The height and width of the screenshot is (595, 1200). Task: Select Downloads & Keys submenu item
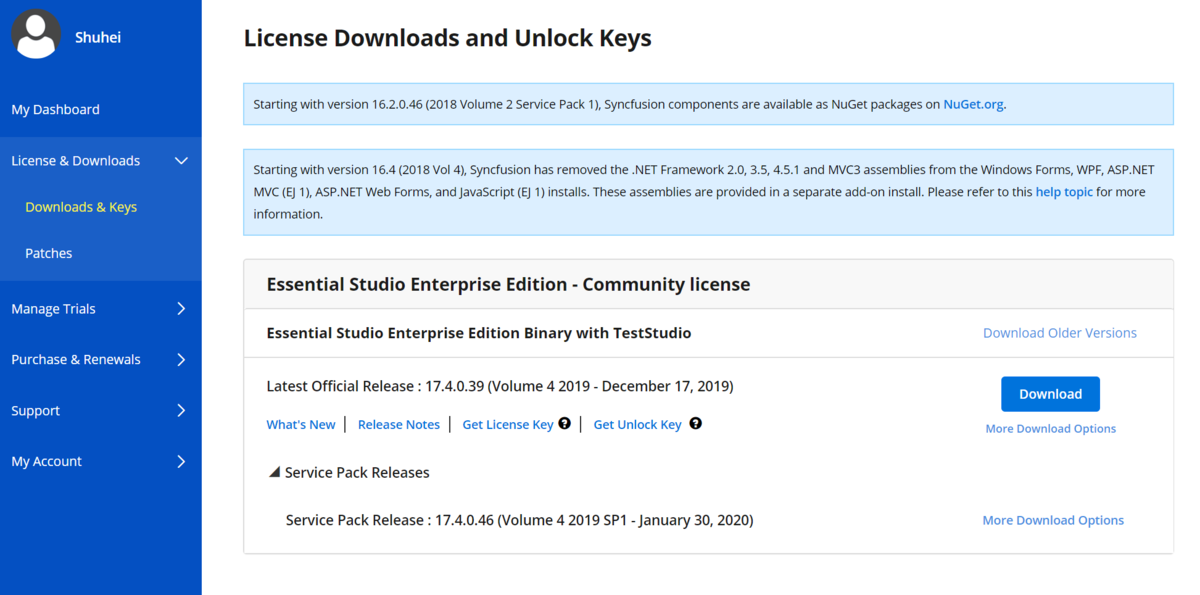click(81, 207)
